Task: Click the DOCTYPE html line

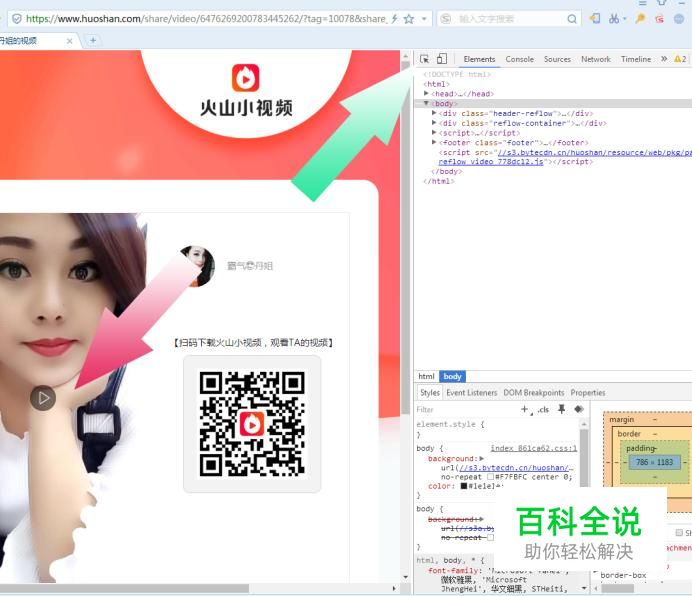Action: (x=456, y=74)
